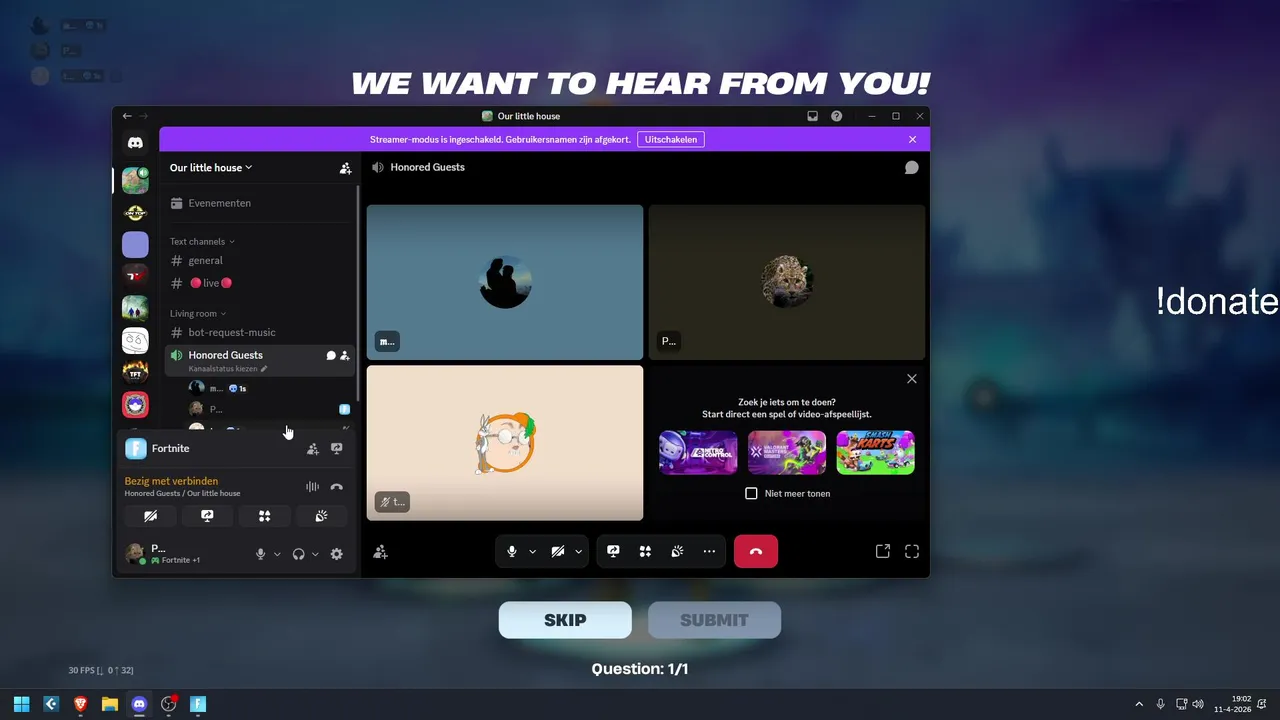Open the Discord help icon
The image size is (1280, 720).
tap(836, 116)
